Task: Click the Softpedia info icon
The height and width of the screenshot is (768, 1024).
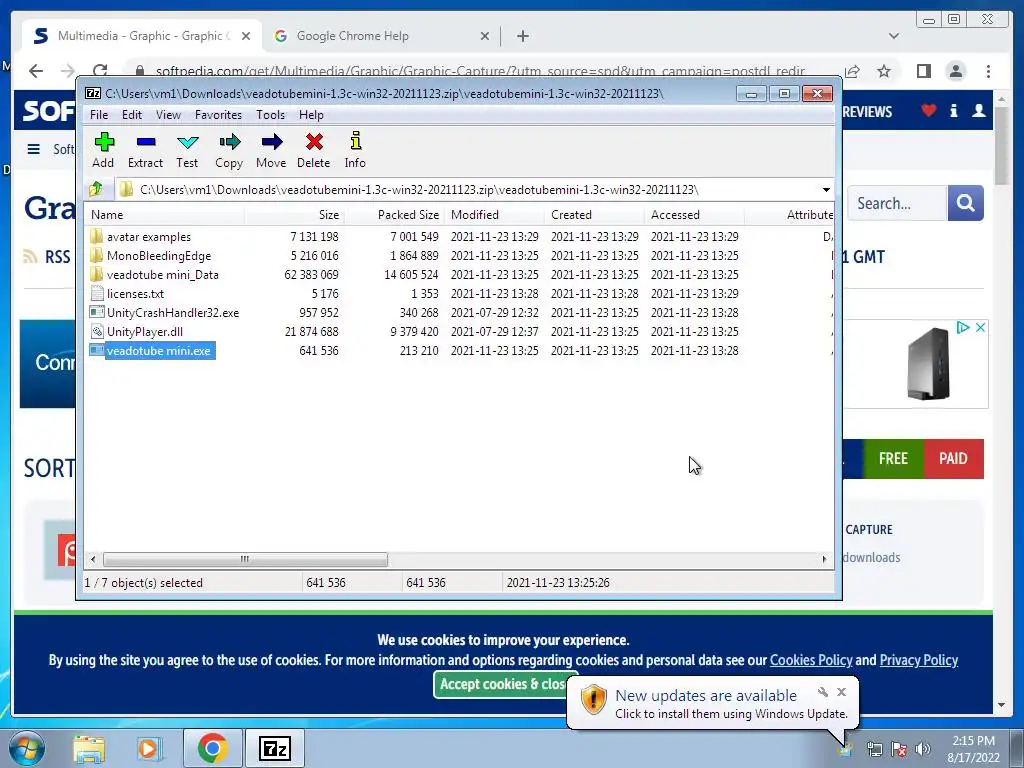Action: tap(953, 110)
